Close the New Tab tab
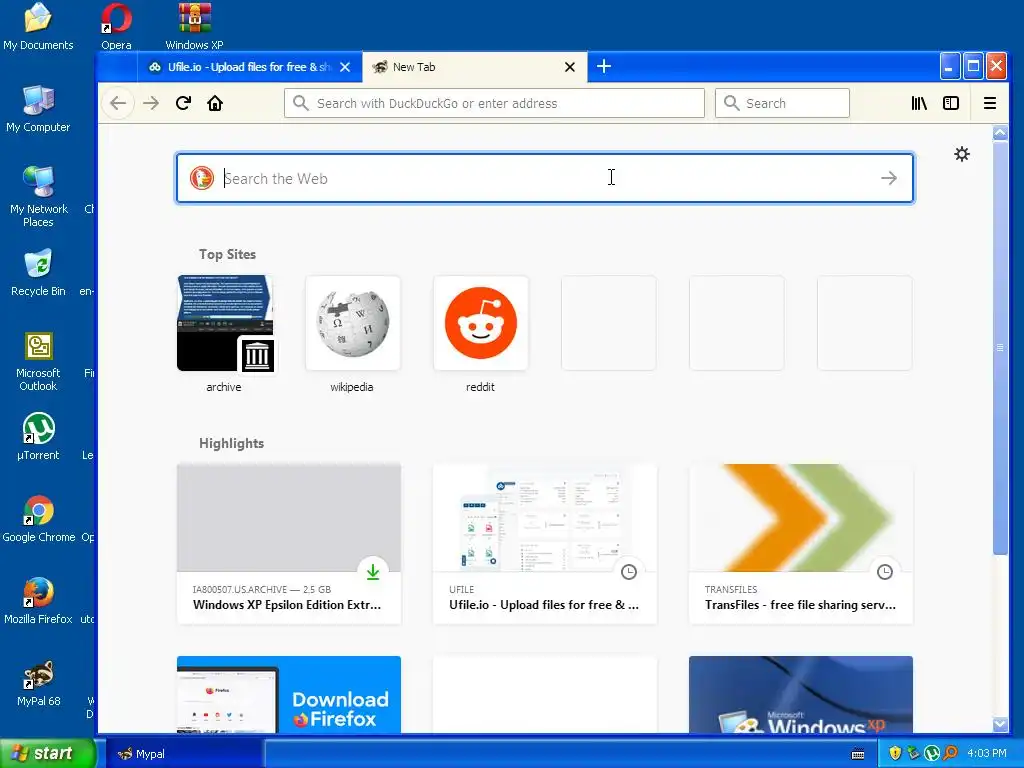 point(570,67)
